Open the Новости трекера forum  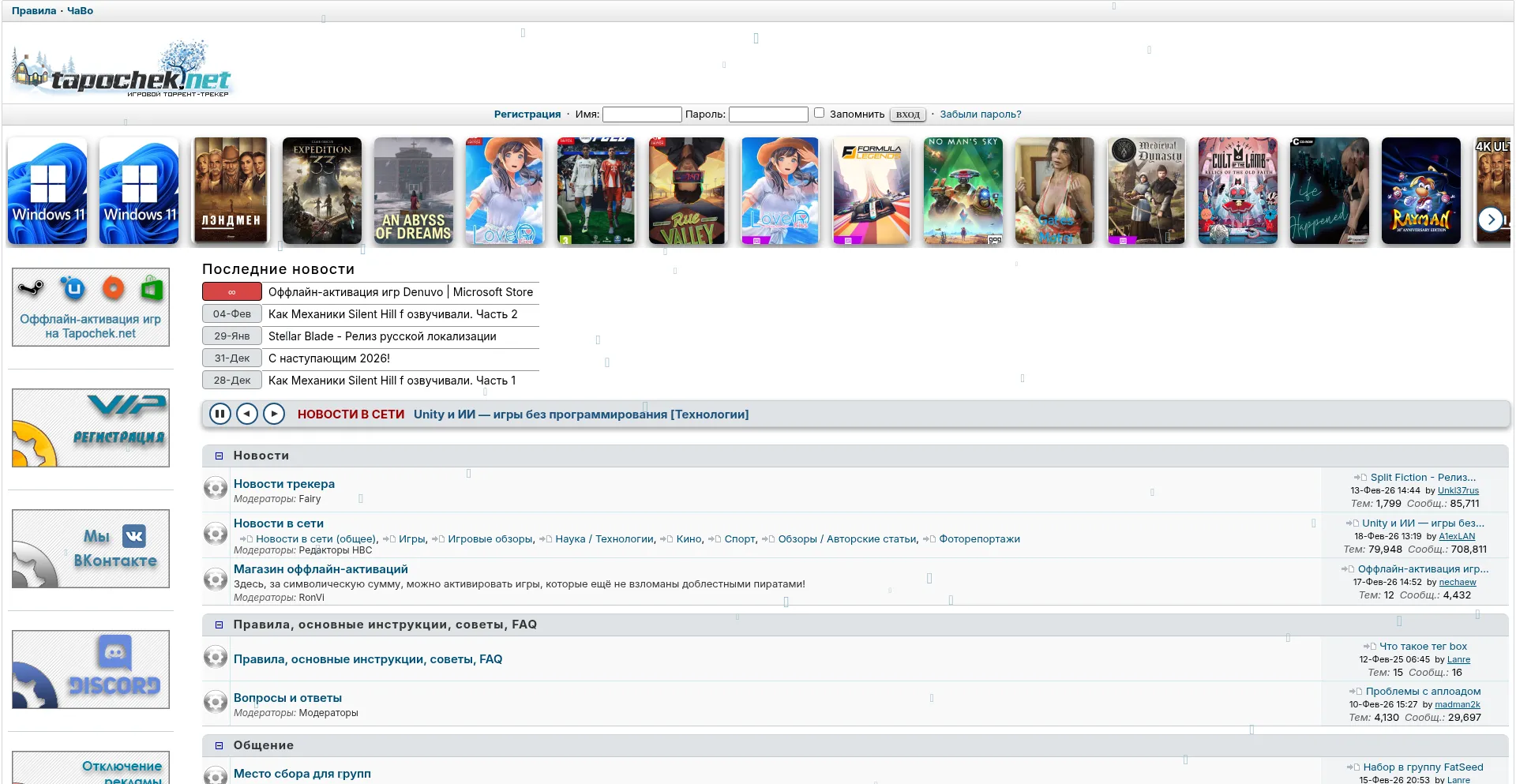pyautogui.click(x=284, y=484)
